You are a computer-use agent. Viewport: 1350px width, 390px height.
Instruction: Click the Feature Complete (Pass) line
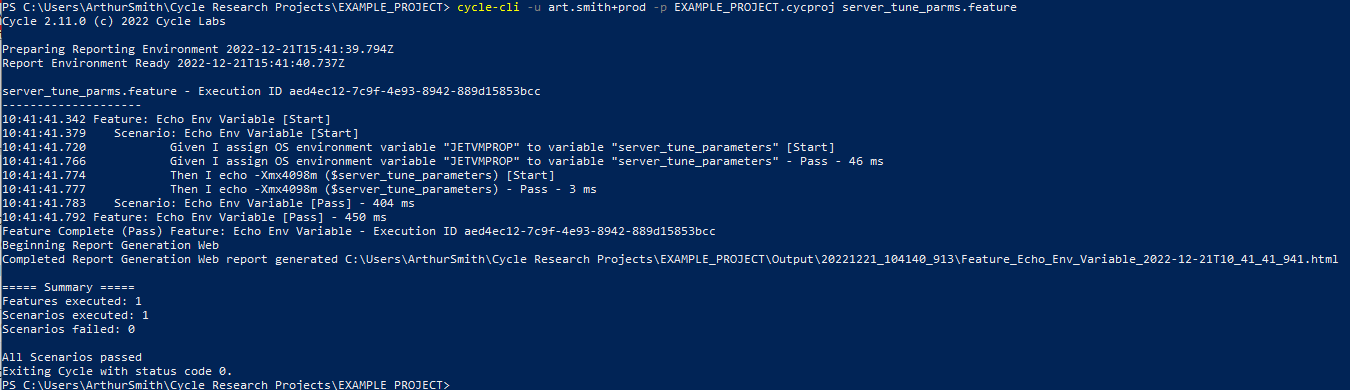(x=359, y=230)
